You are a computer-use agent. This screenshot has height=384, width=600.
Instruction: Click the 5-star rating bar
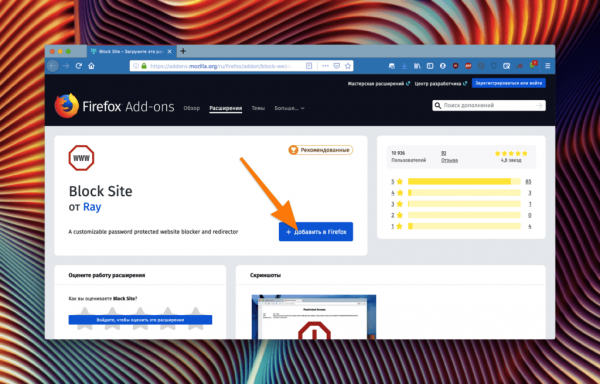click(464, 181)
